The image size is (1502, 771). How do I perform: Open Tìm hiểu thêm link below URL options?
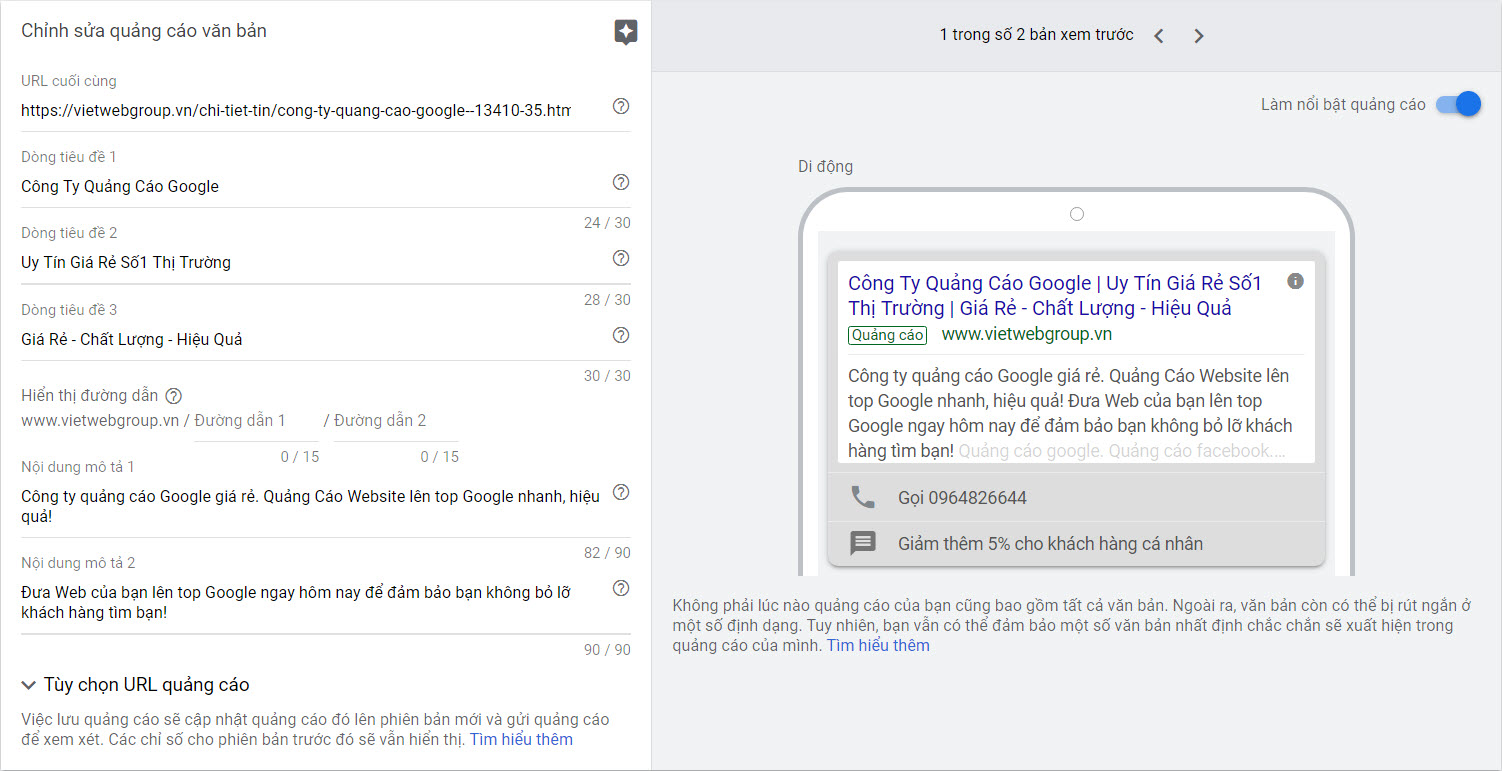pyautogui.click(x=521, y=740)
